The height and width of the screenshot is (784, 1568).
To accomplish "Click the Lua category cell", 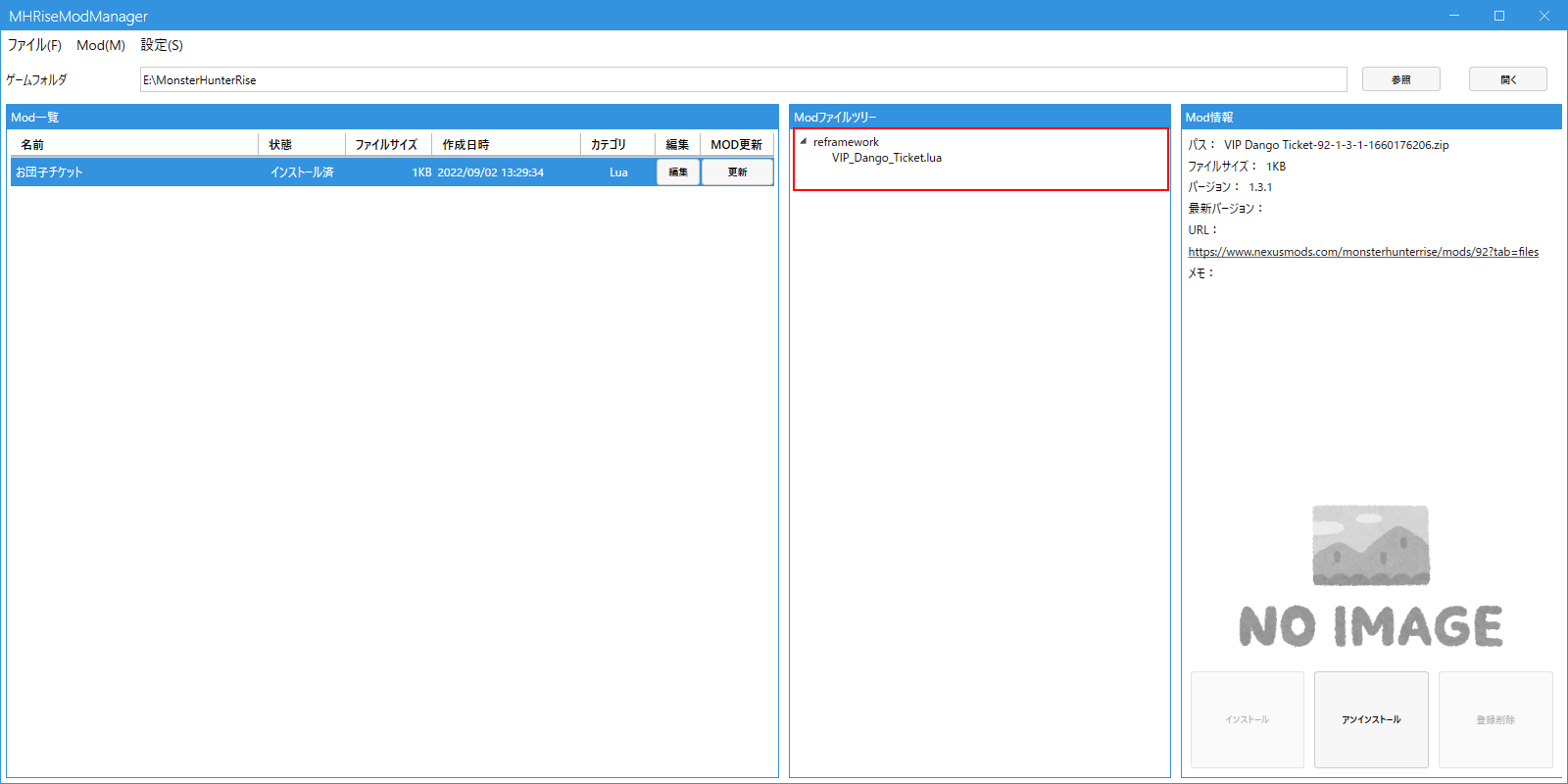I will click(618, 172).
